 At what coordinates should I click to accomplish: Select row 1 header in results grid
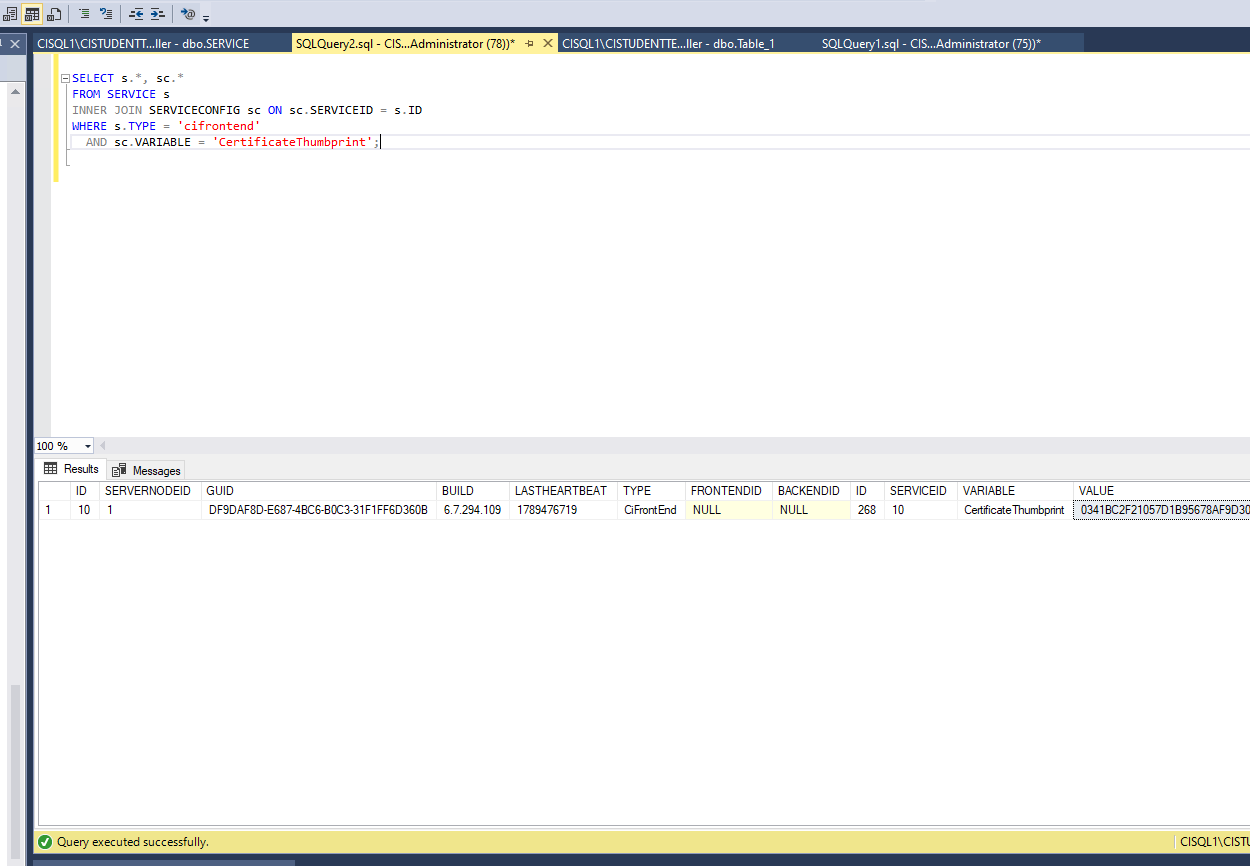click(54, 510)
